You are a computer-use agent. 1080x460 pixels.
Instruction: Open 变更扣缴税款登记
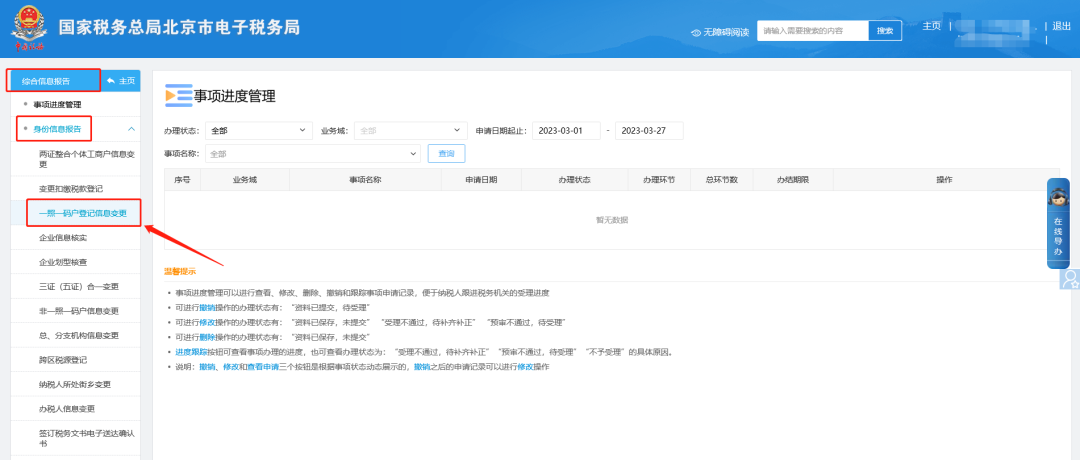pyautogui.click(x=71, y=188)
